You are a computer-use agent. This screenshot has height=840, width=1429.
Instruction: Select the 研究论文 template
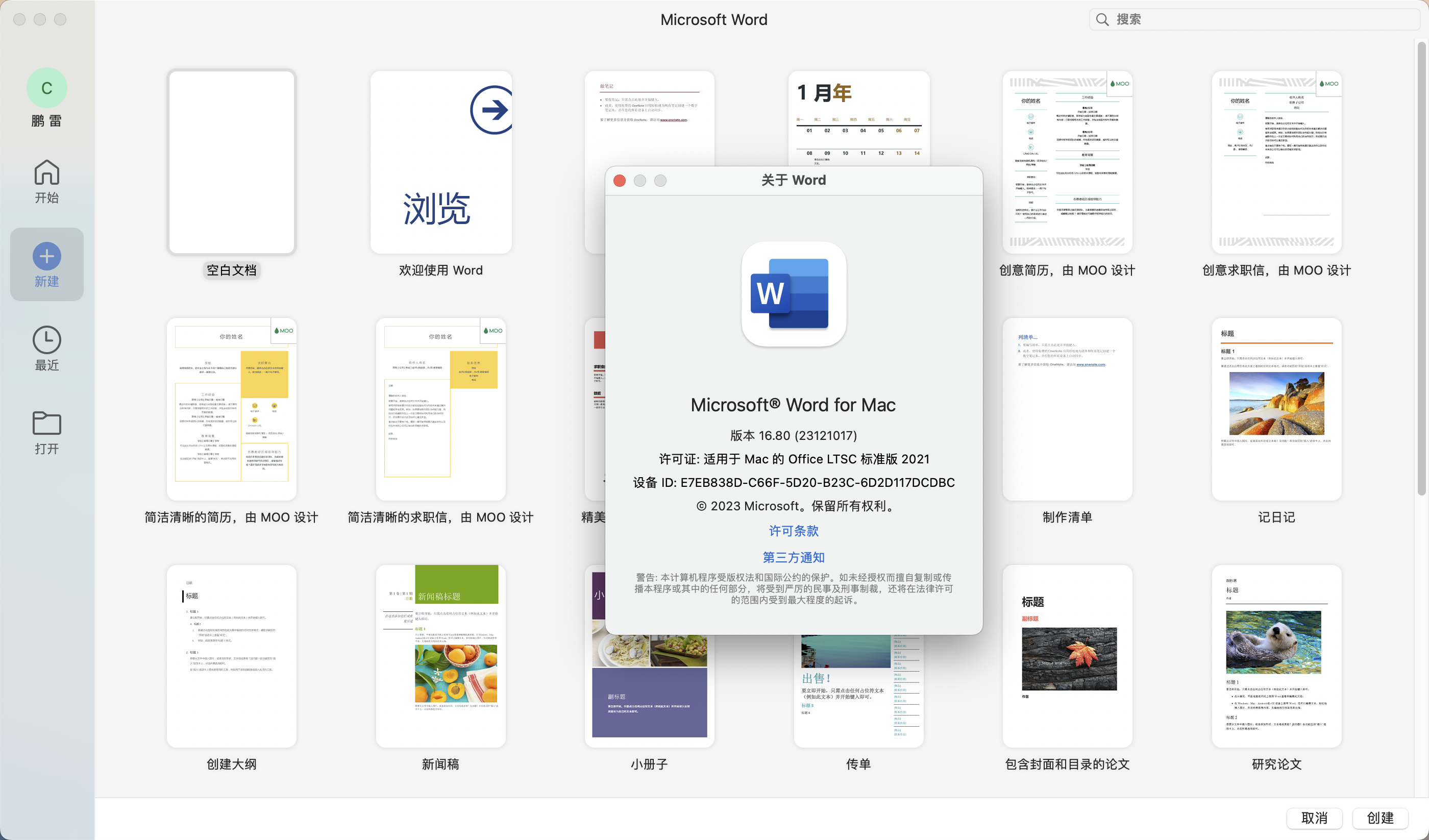(x=1276, y=656)
